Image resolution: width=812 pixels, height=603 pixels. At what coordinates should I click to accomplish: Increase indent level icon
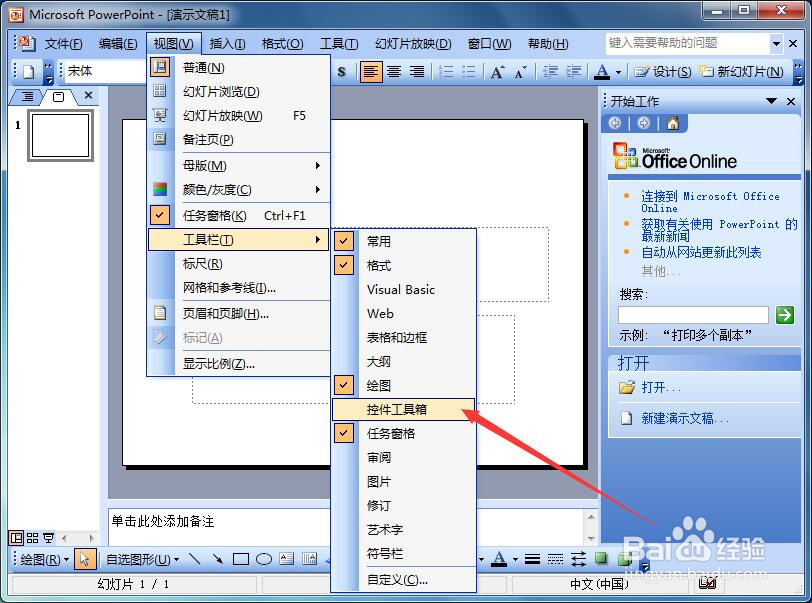pyautogui.click(x=573, y=71)
